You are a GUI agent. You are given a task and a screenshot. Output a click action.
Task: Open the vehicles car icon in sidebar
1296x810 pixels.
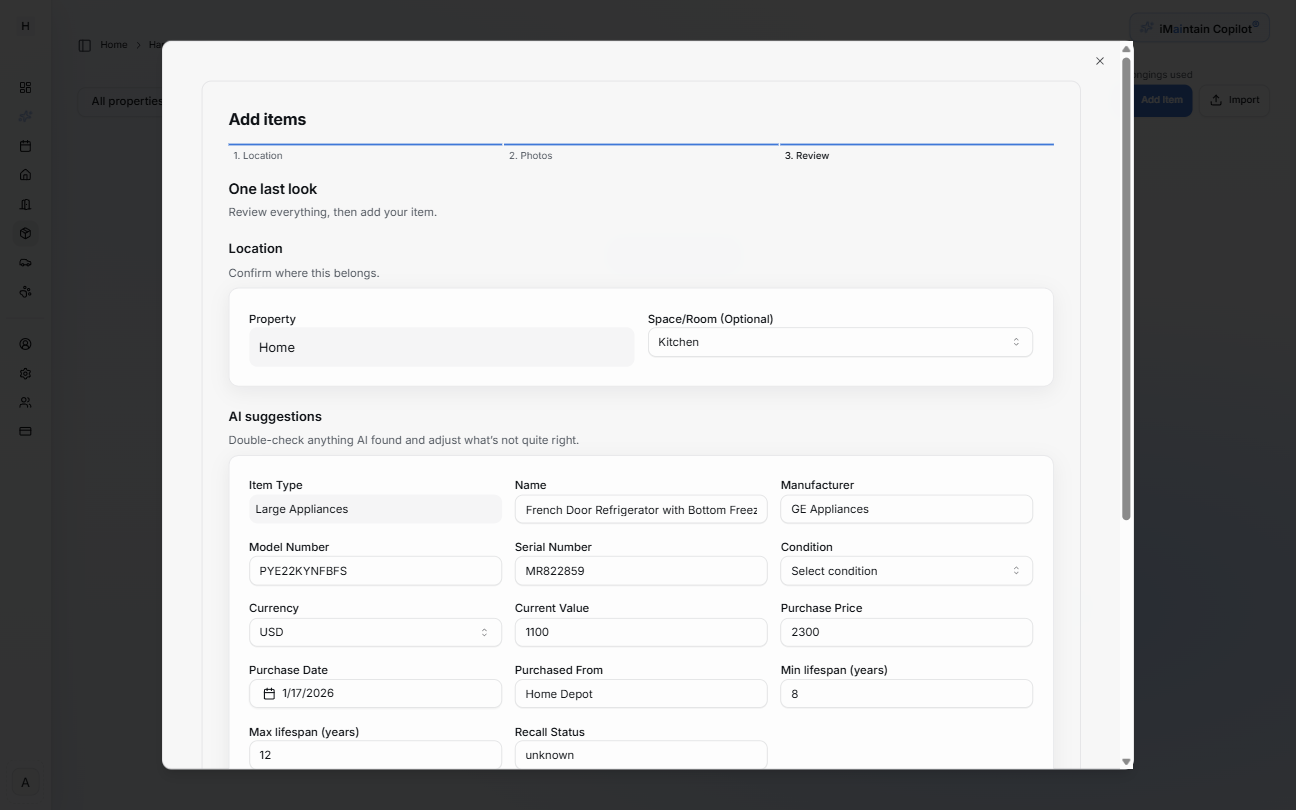25,262
